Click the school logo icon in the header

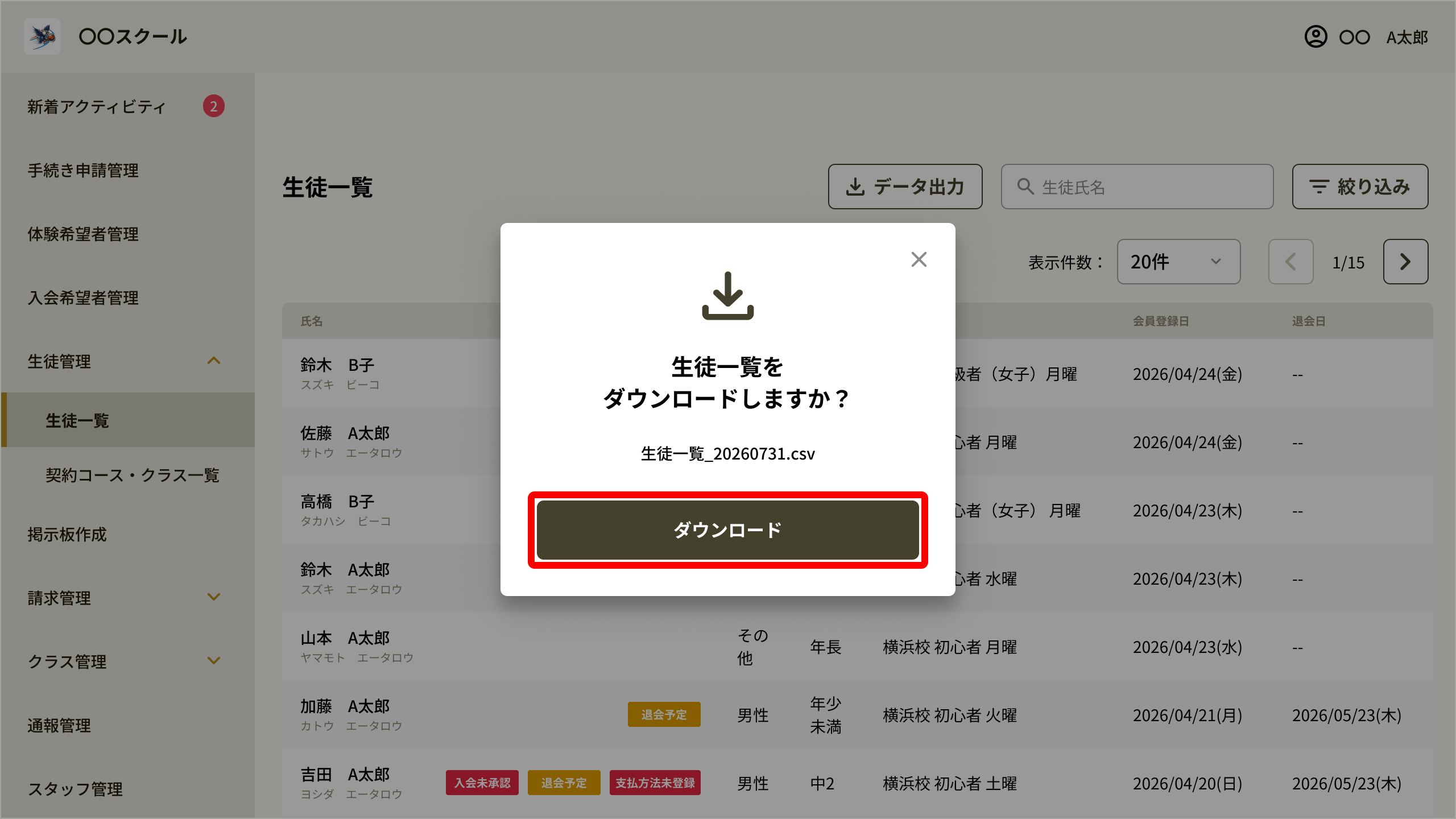click(x=42, y=36)
